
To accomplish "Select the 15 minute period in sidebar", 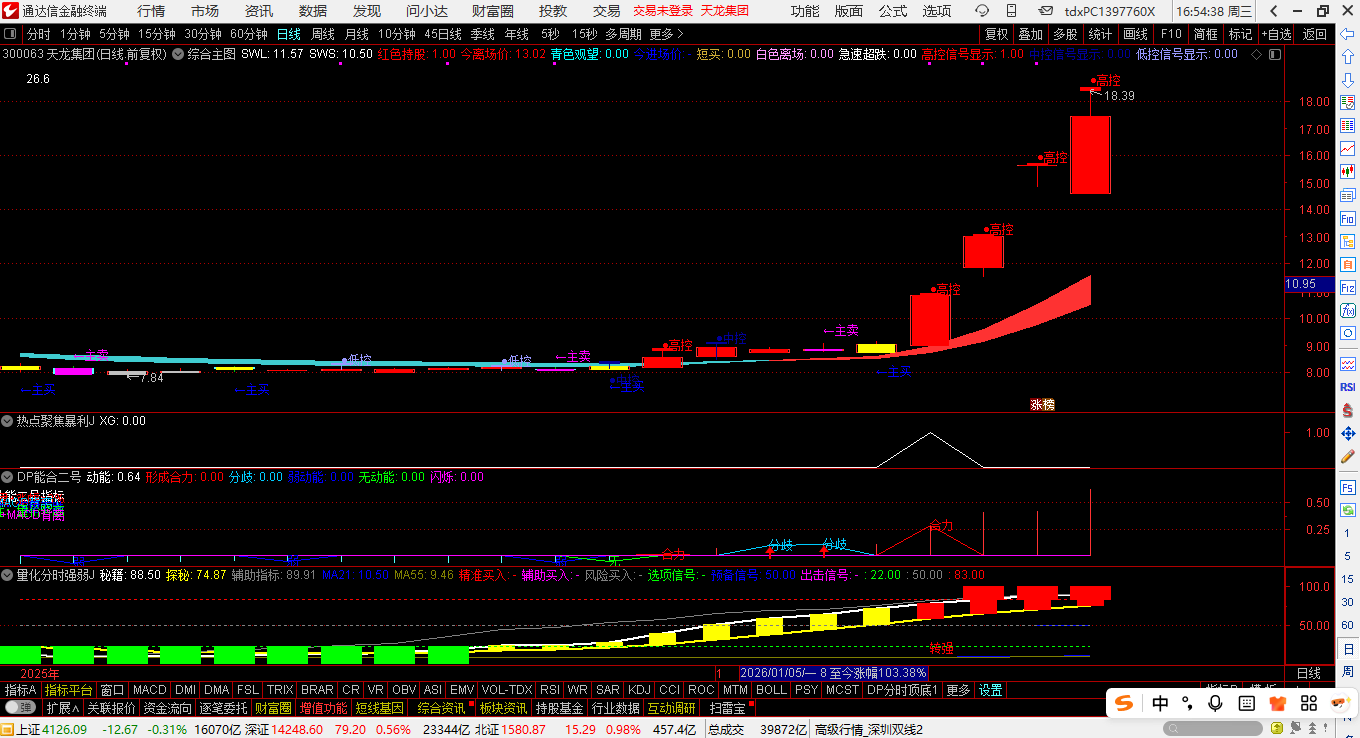I will coord(1347,580).
